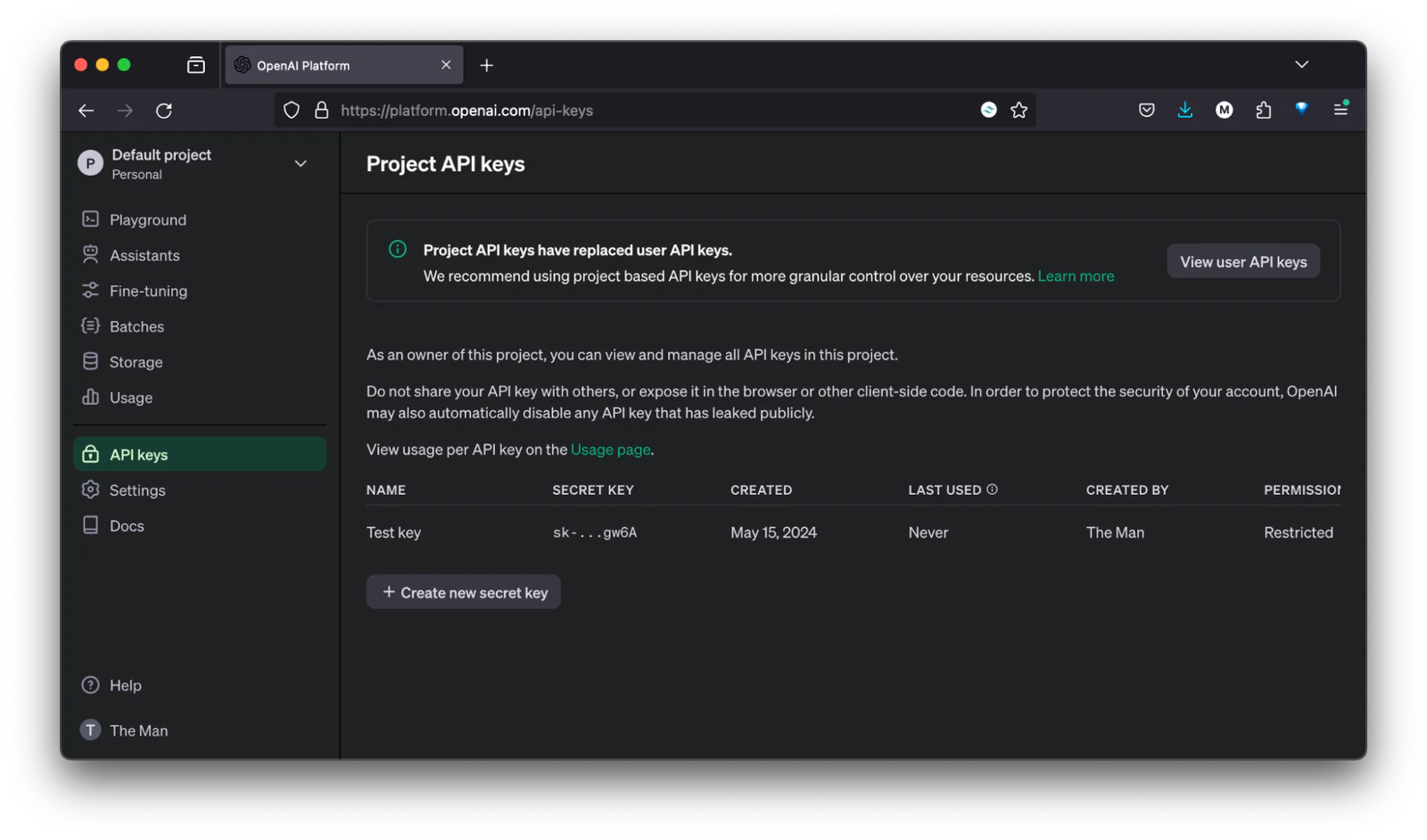1427x840 pixels.
Task: Select the OpenAI Platform tab
Action: [x=343, y=65]
